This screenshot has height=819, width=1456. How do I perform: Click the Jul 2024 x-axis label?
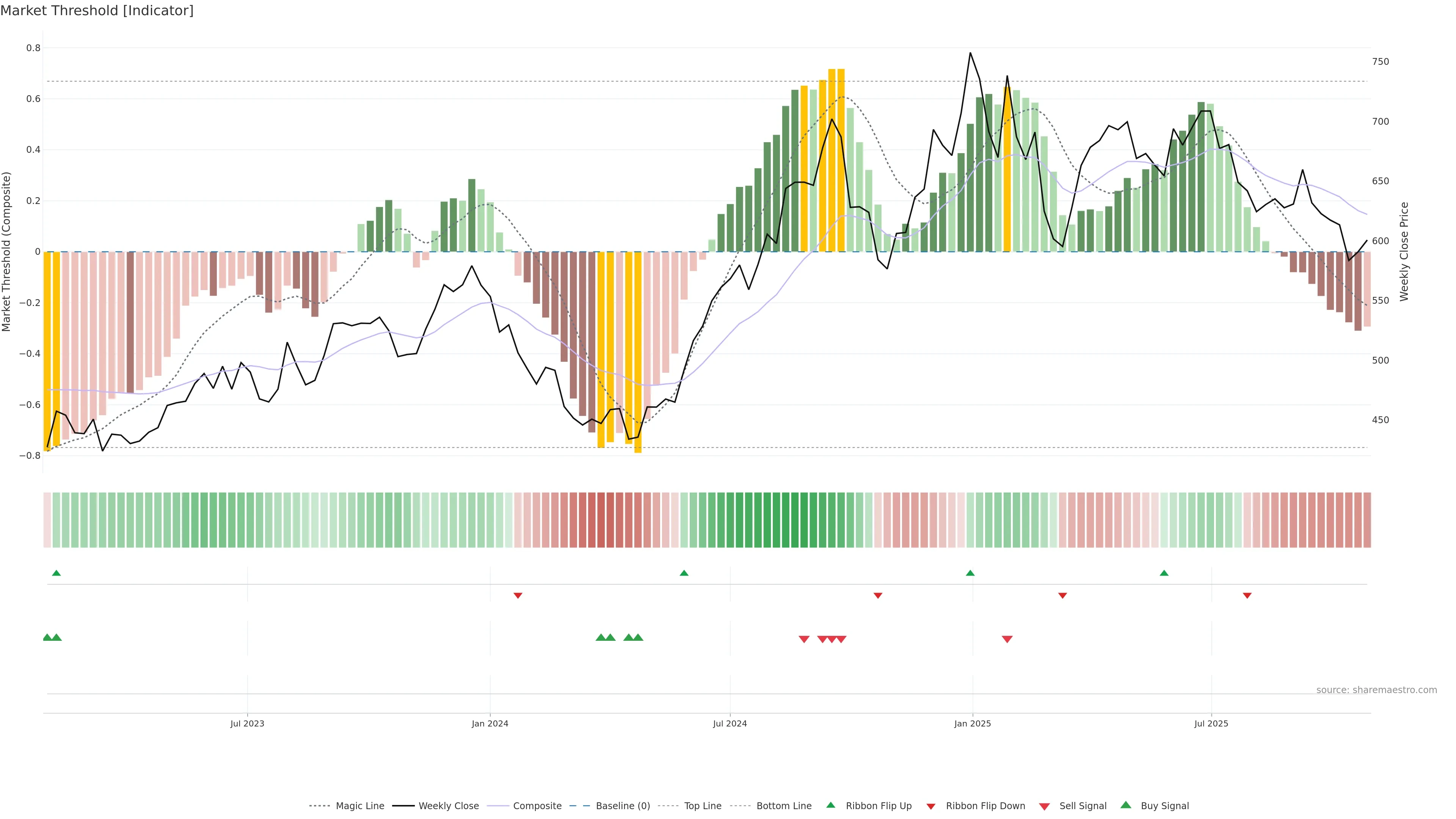click(730, 723)
